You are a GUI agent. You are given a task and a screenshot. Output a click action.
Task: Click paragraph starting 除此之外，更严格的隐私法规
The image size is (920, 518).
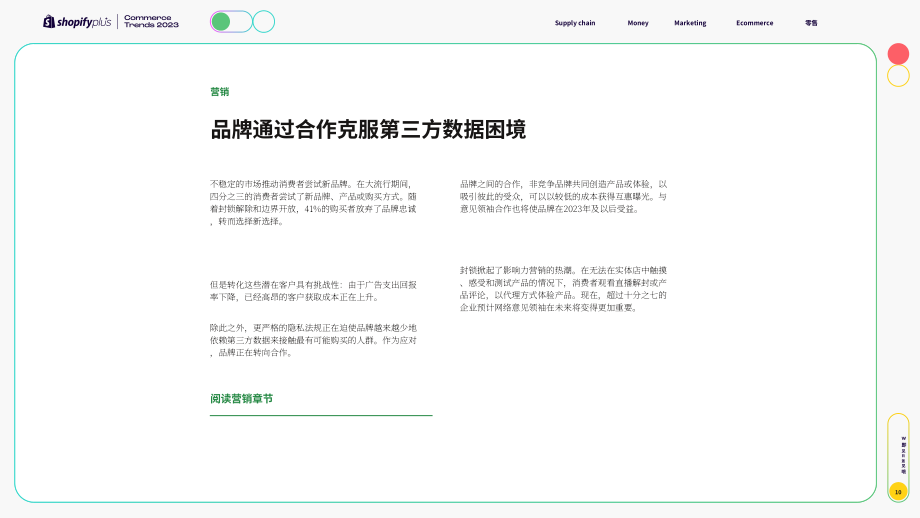click(x=313, y=340)
